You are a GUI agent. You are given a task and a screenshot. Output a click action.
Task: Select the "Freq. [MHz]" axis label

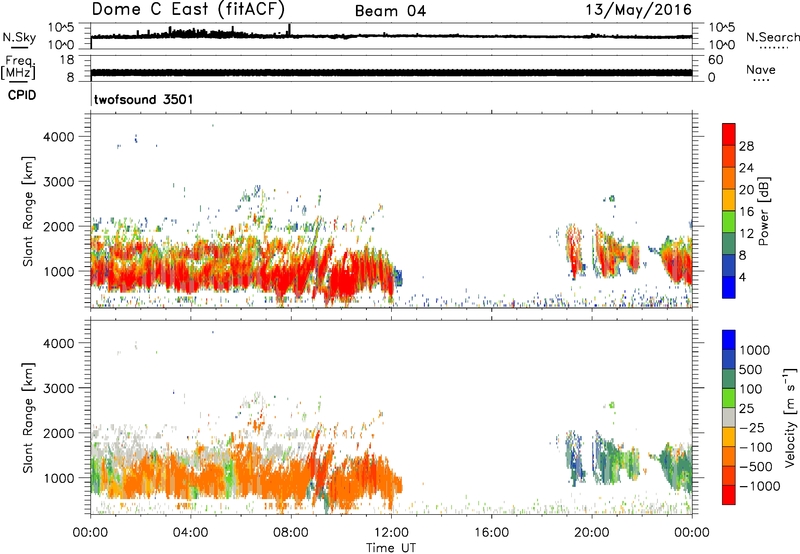[x=18, y=67]
